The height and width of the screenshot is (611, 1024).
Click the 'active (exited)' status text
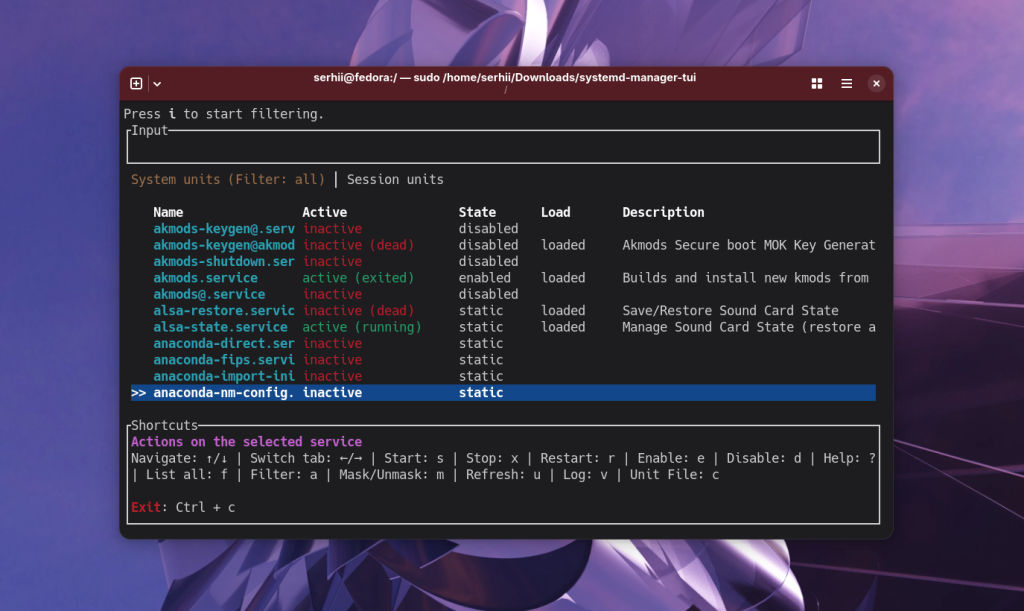359,277
